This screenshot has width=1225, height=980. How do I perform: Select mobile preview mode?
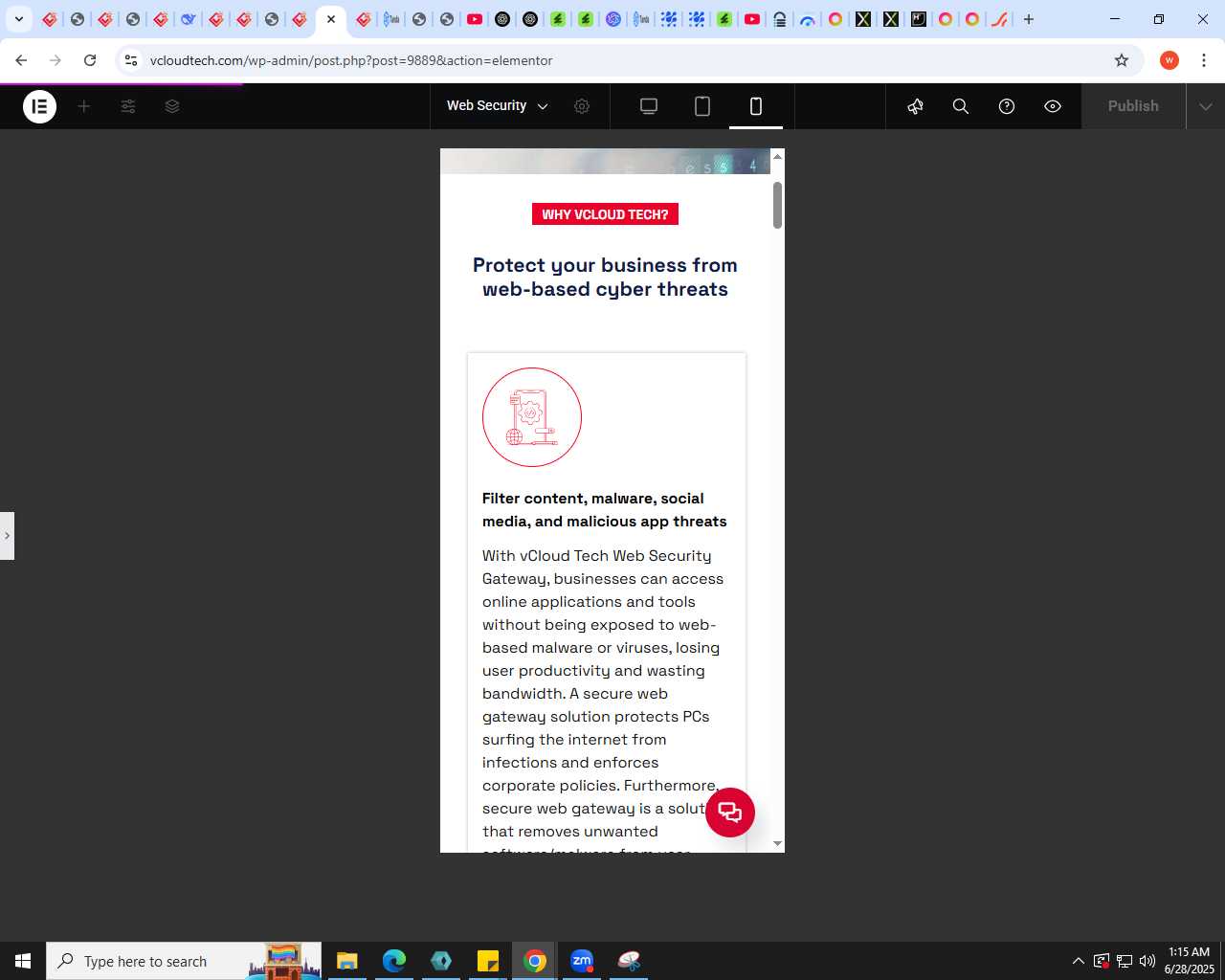756,106
